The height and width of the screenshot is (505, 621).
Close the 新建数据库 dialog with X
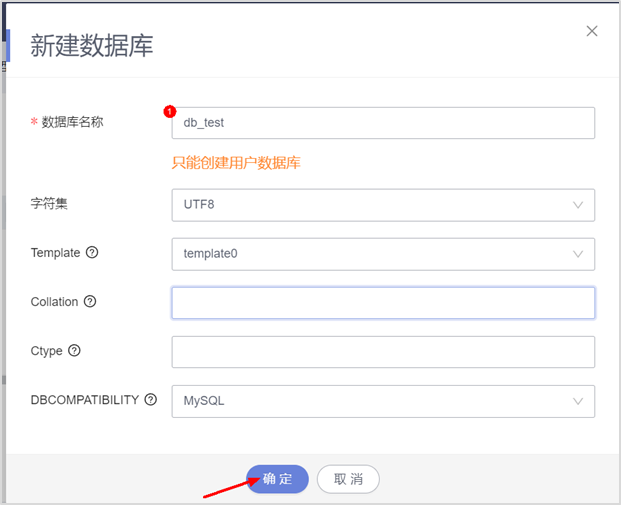[x=592, y=31]
